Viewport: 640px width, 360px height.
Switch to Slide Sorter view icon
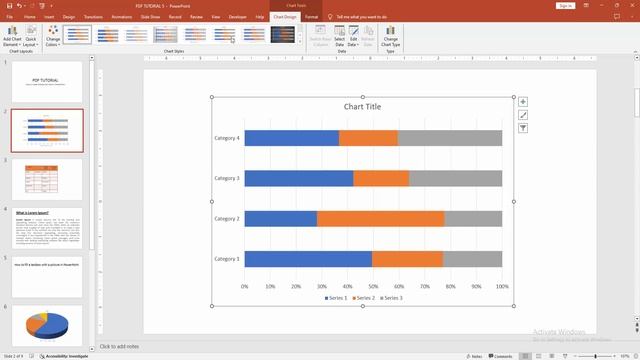tap(538, 356)
